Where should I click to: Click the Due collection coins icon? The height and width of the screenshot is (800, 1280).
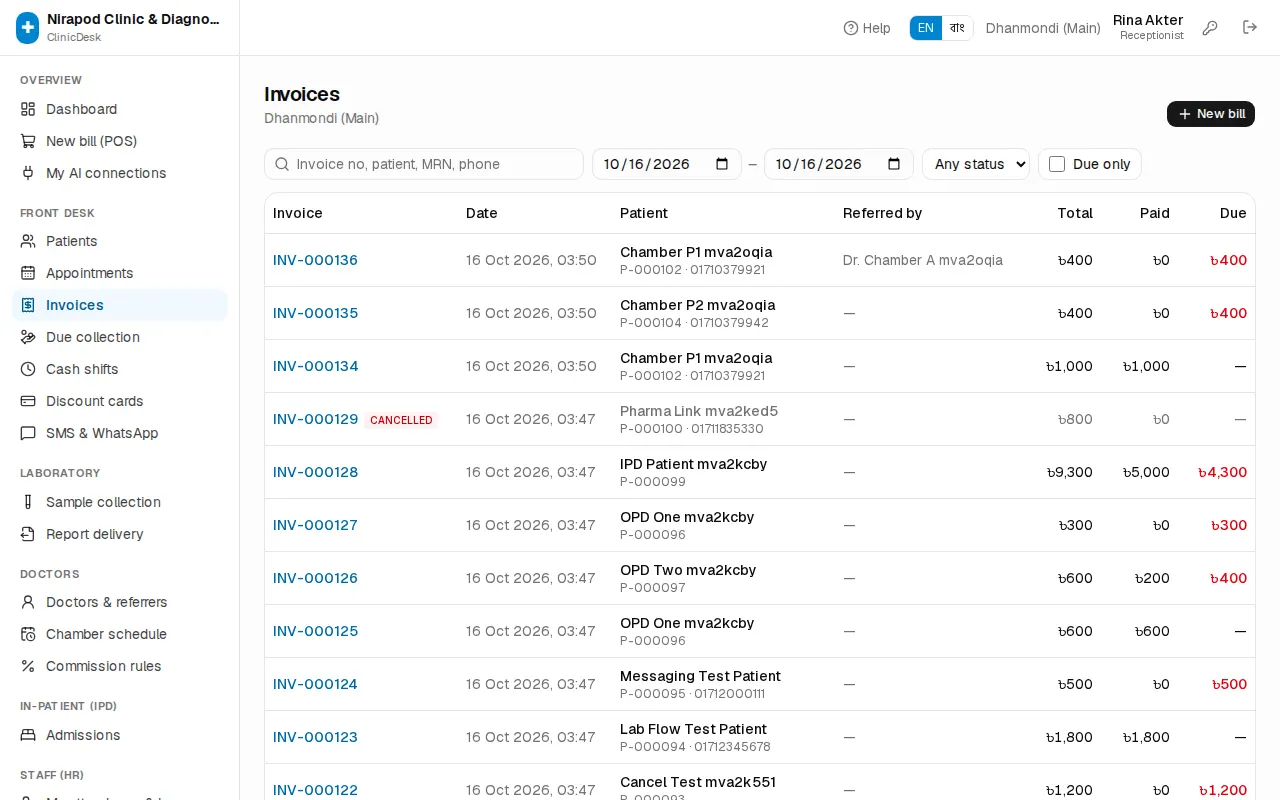point(28,337)
